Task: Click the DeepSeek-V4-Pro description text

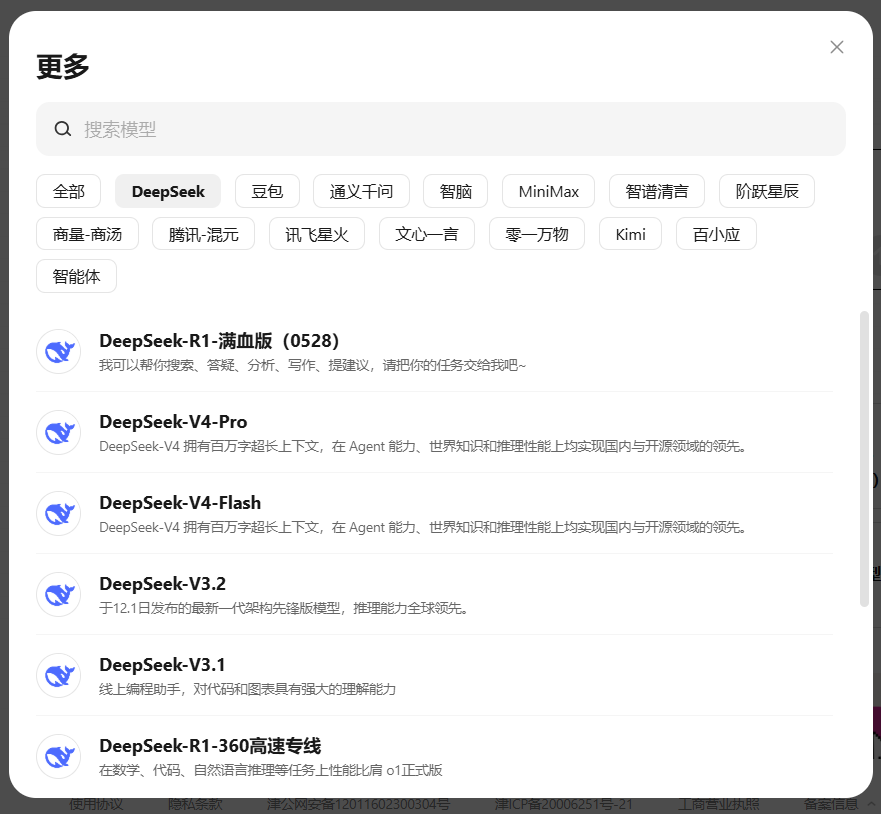Action: [x=423, y=447]
